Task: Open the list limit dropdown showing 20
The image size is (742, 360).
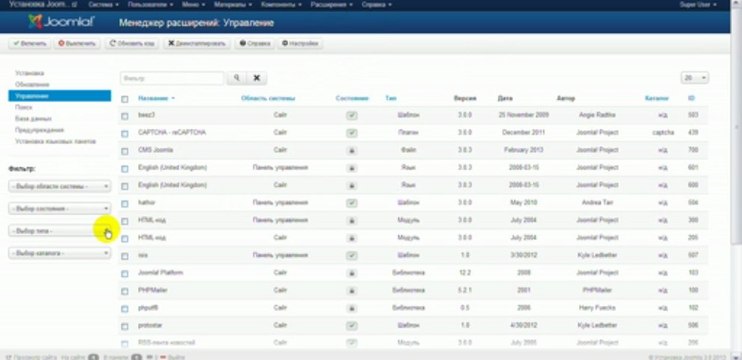Action: (x=695, y=78)
